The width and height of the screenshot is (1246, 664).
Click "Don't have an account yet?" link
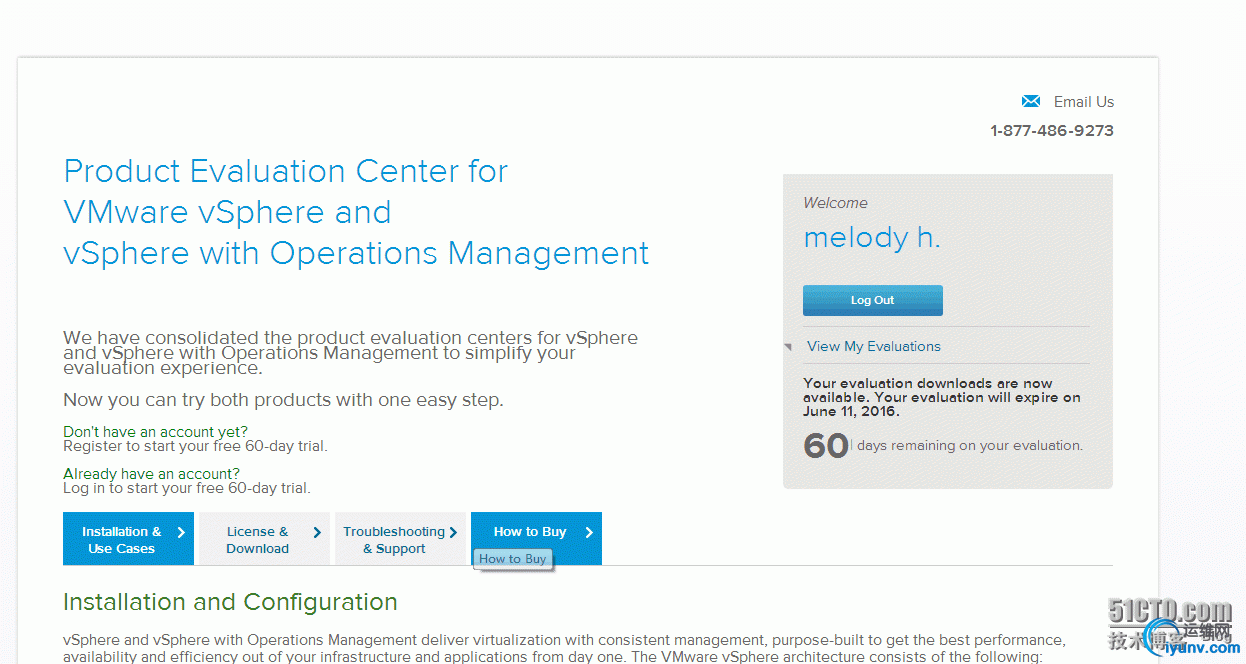155,432
